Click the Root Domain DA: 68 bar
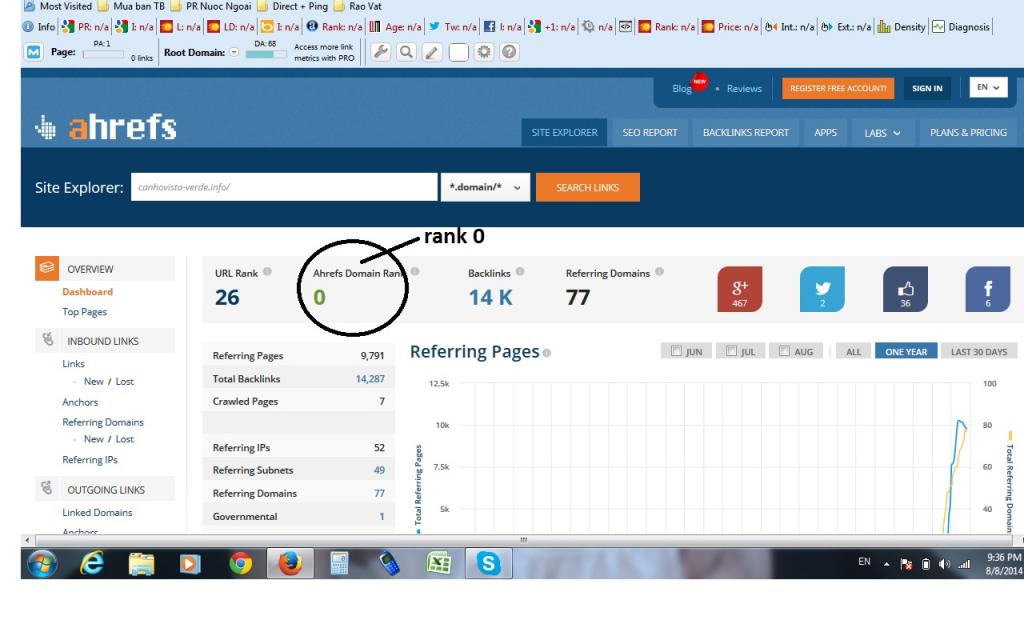The width and height of the screenshot is (1024, 640). tap(266, 54)
